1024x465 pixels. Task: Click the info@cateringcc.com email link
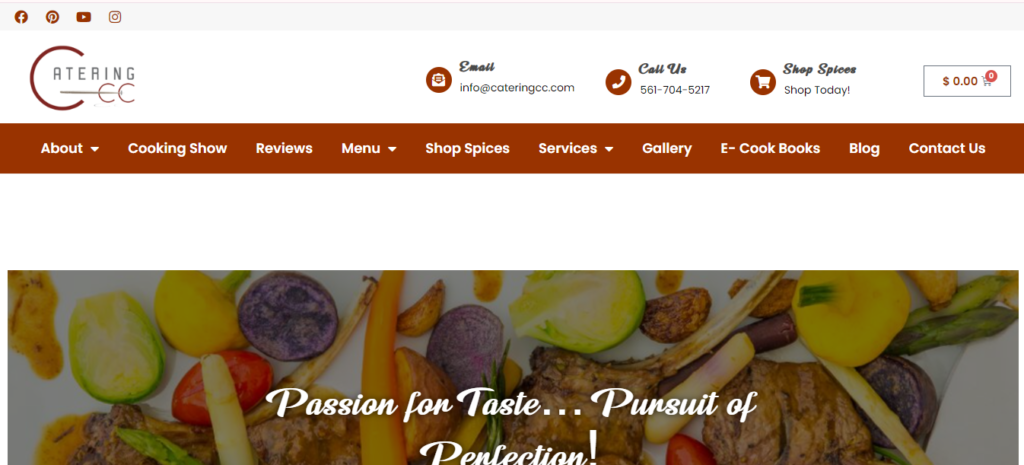(517, 88)
